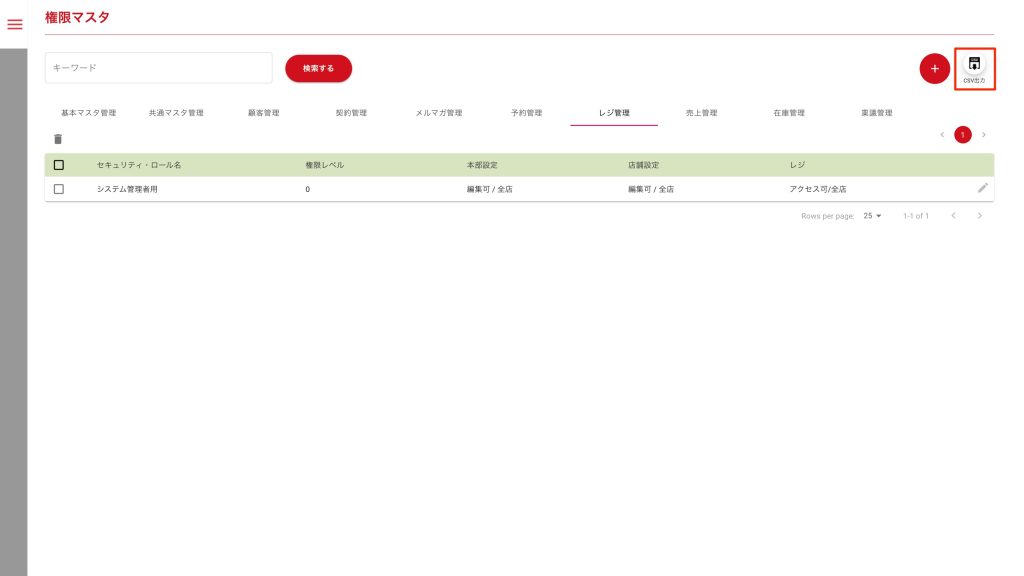This screenshot has height=576, width=1024.
Task: Edit システム管理者用 row with pencil icon
Action: coord(982,188)
